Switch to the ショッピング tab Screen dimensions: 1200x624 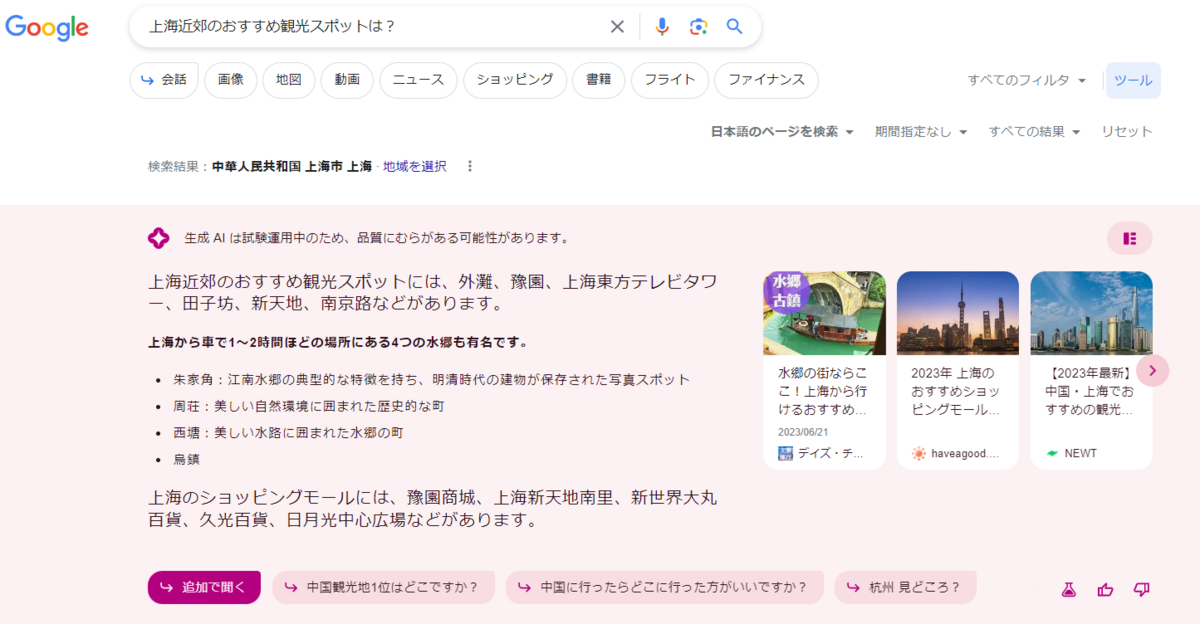(x=515, y=80)
